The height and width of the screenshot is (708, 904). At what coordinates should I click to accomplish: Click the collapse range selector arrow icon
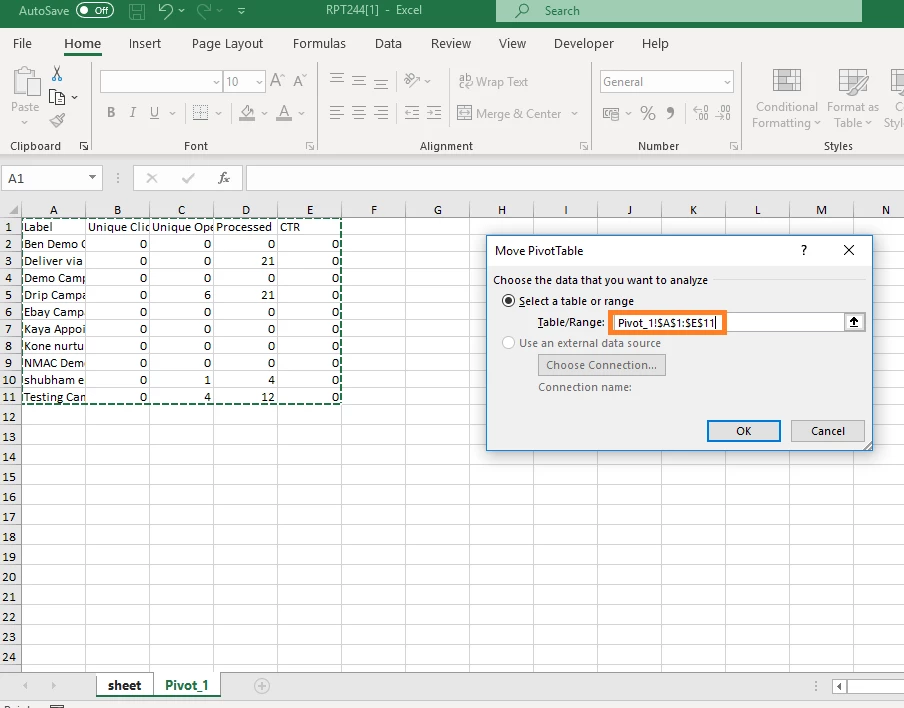coord(854,322)
